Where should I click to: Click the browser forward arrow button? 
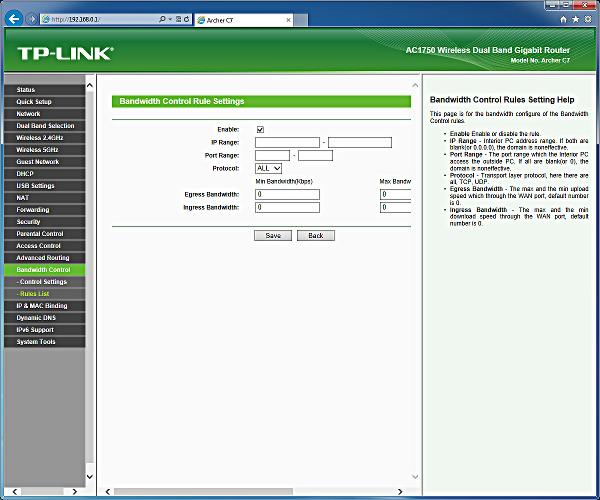pos(32,19)
